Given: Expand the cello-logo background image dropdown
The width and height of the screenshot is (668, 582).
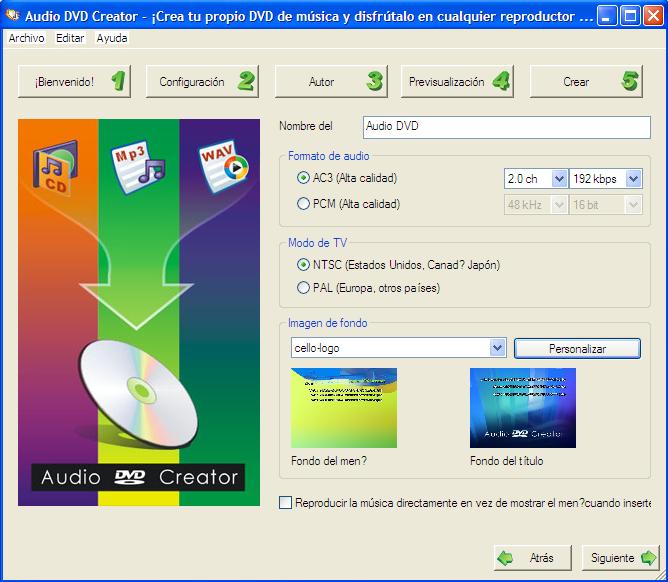Looking at the screenshot, I should pyautogui.click(x=497, y=348).
